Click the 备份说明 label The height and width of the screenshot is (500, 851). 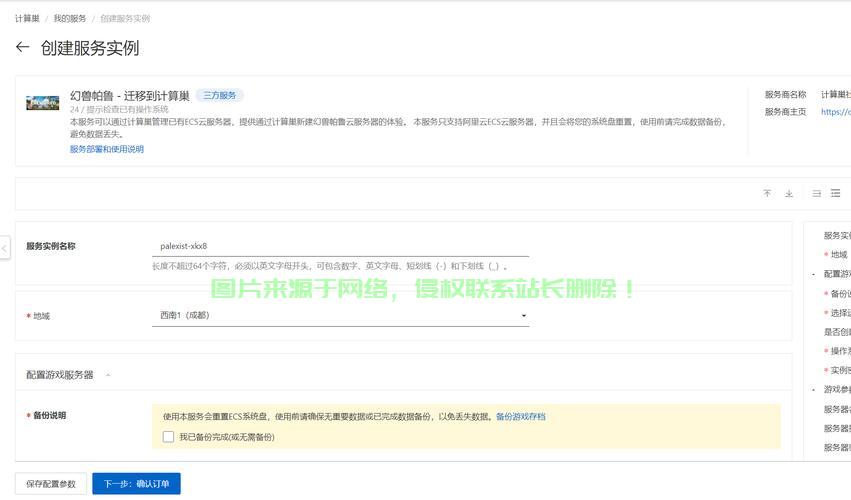pos(49,415)
